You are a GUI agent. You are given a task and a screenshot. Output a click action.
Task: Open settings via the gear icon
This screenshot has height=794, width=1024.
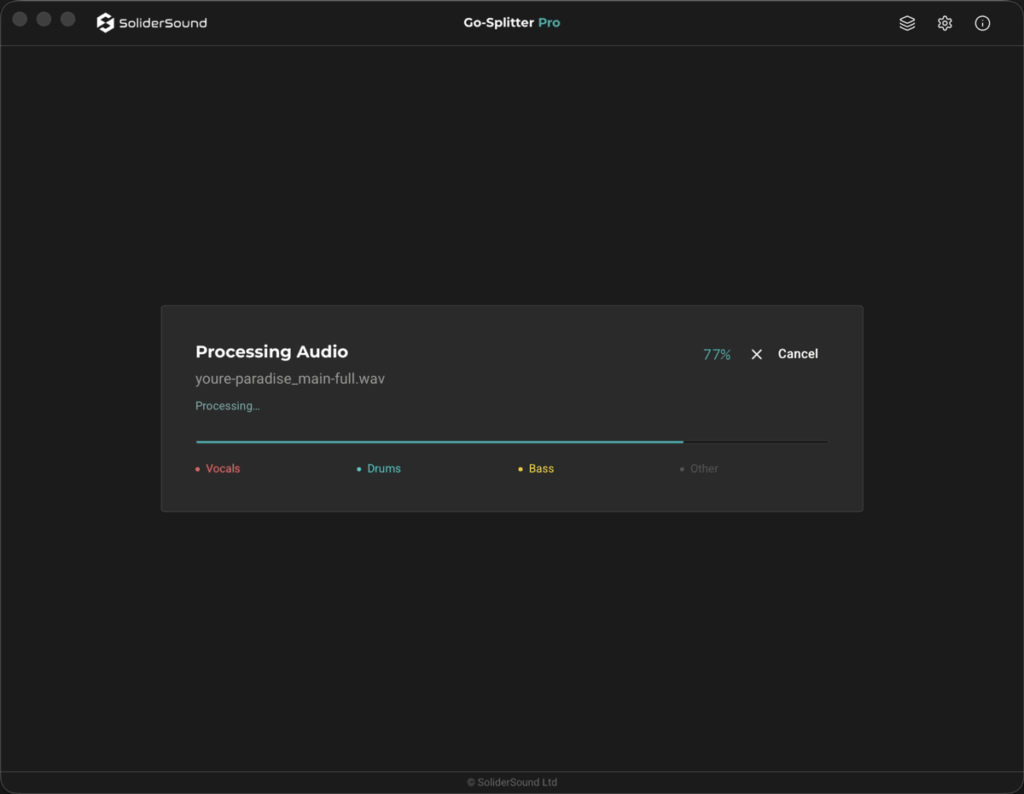944,23
